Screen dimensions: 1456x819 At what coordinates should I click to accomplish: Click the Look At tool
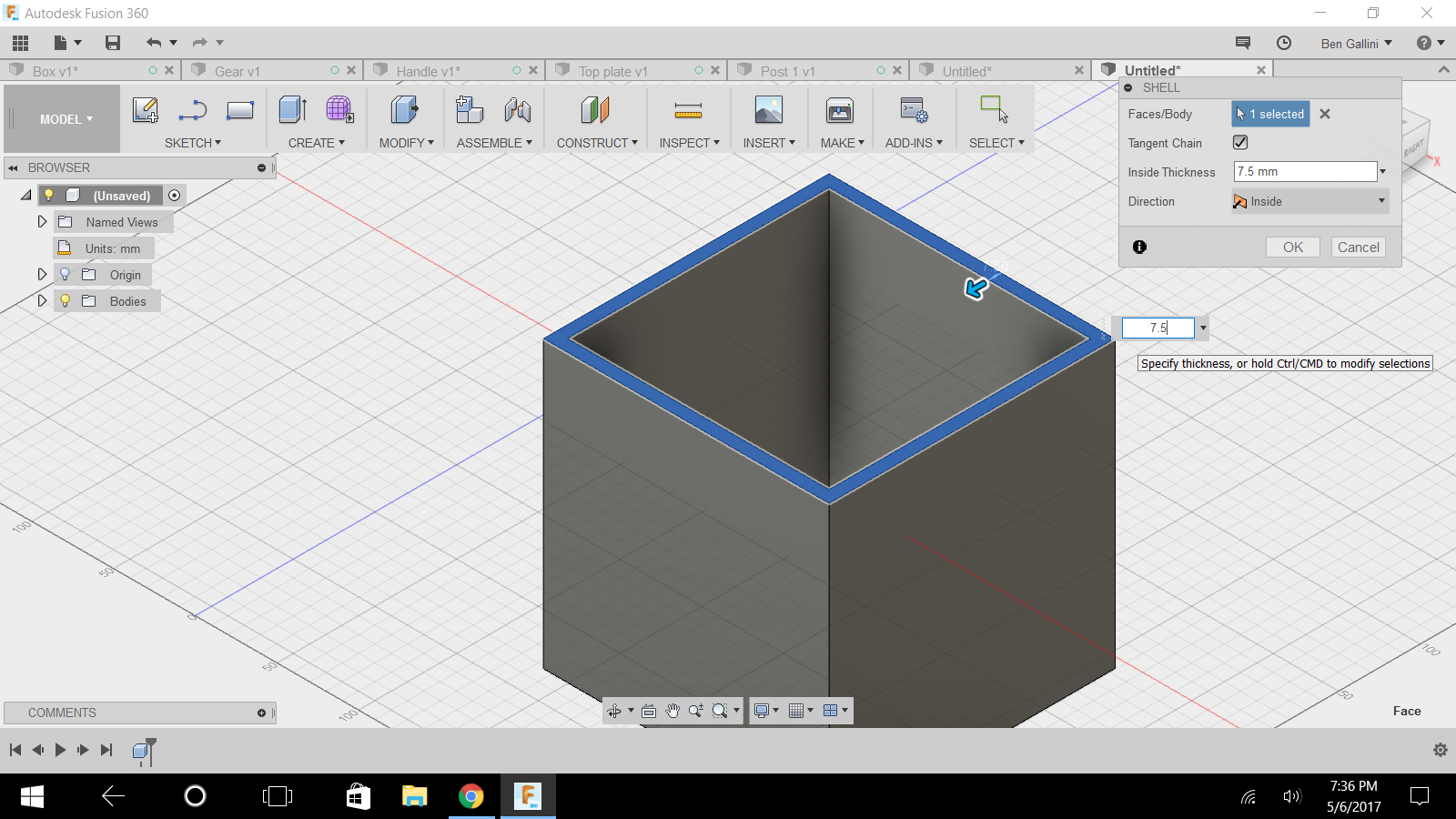(x=649, y=711)
